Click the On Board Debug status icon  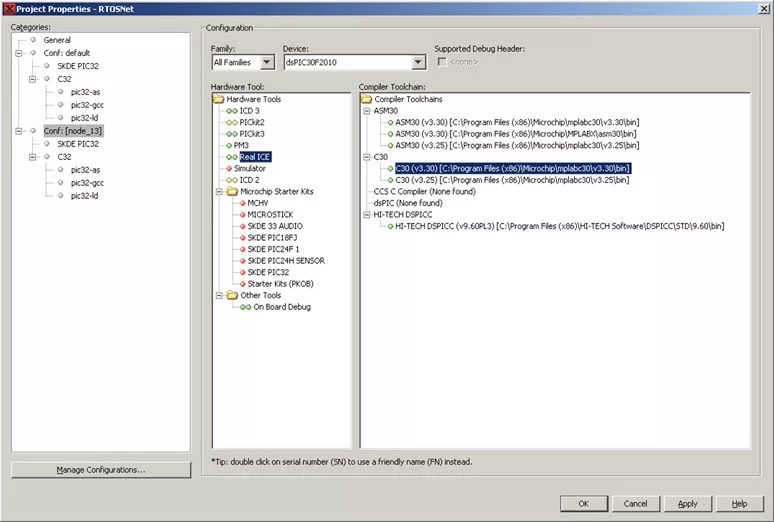click(245, 307)
